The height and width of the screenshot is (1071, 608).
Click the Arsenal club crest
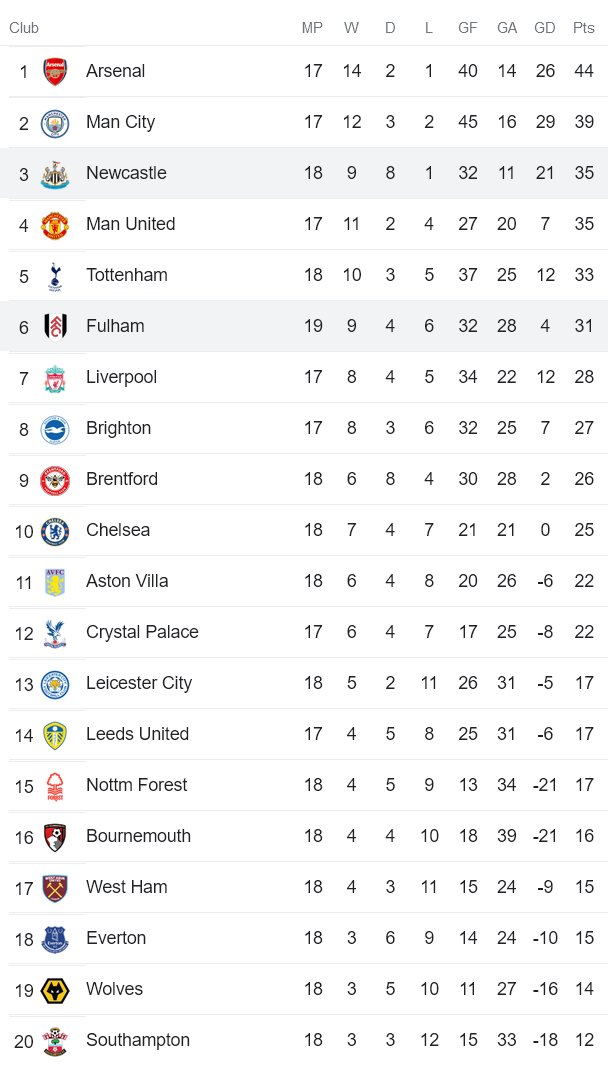point(57,71)
